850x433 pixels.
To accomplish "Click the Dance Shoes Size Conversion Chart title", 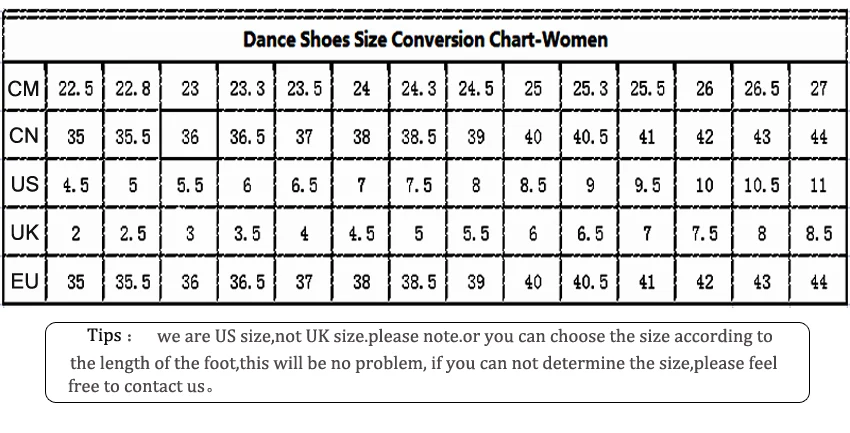I will point(425,40).
